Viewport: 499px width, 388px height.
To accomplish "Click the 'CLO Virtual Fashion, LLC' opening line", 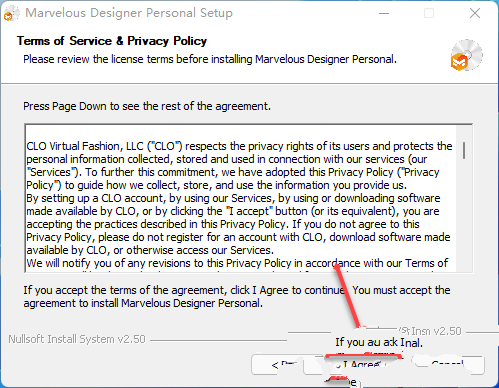I will click(239, 146).
